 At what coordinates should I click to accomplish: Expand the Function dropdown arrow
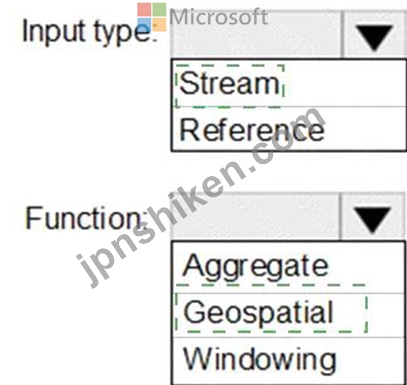pos(372,217)
